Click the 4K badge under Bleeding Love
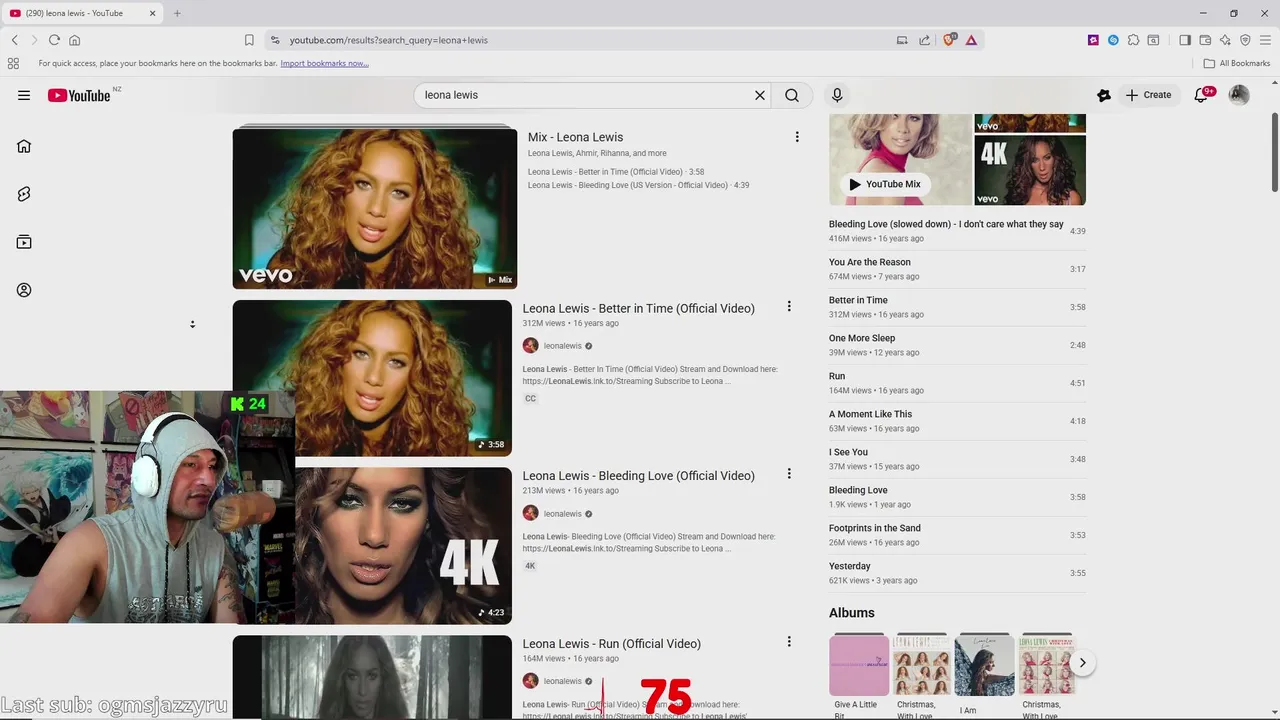The image size is (1280, 720). tap(530, 566)
